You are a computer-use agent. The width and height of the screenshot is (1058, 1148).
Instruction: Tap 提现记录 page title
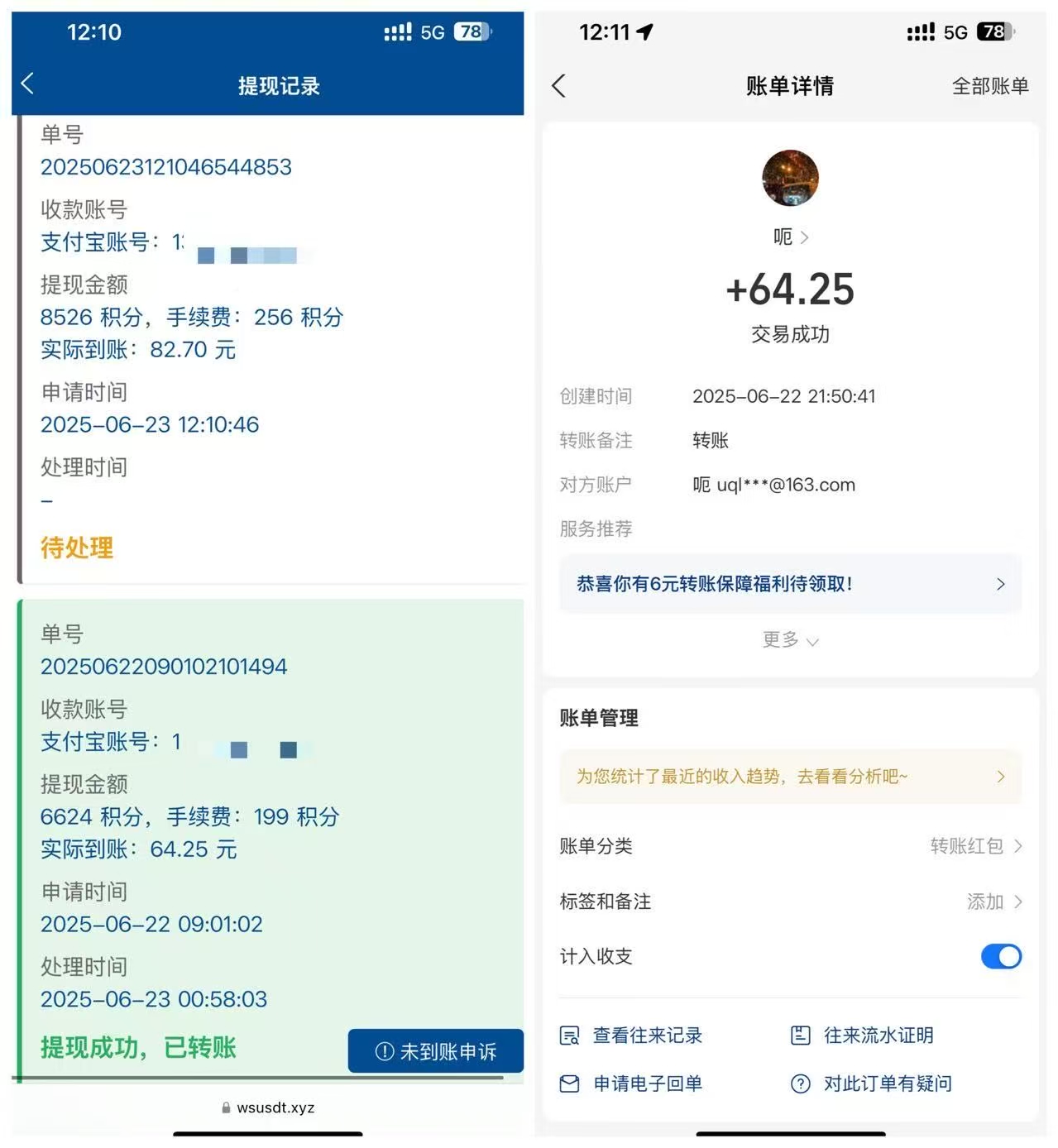(x=279, y=85)
